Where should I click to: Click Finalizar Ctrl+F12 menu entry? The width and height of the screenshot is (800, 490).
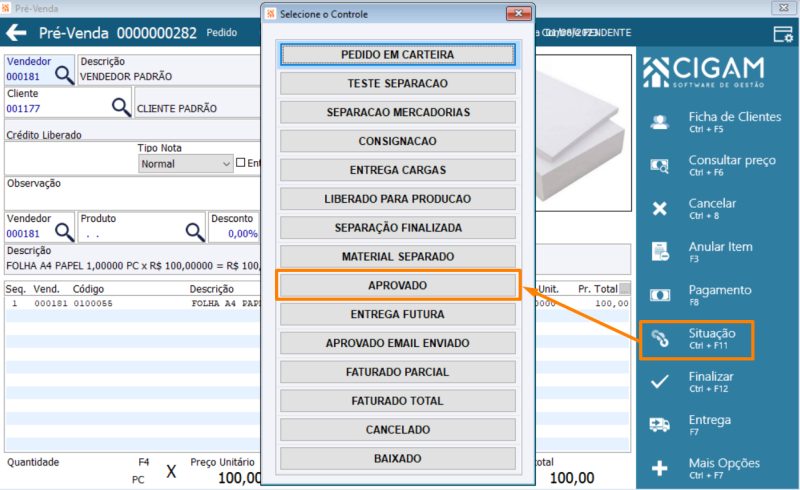711,382
